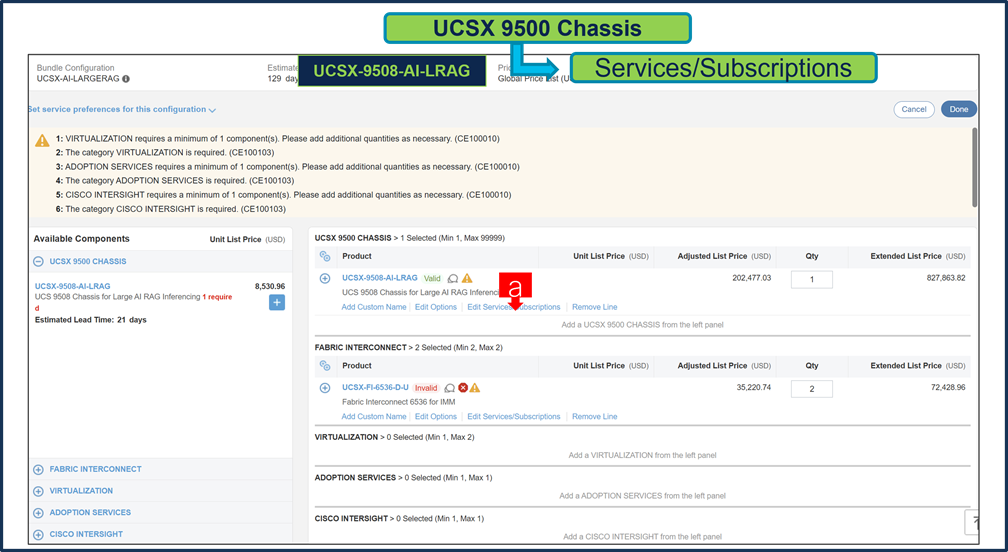Click the scroll-to-top button
The height and width of the screenshot is (552, 1008).
click(x=972, y=522)
